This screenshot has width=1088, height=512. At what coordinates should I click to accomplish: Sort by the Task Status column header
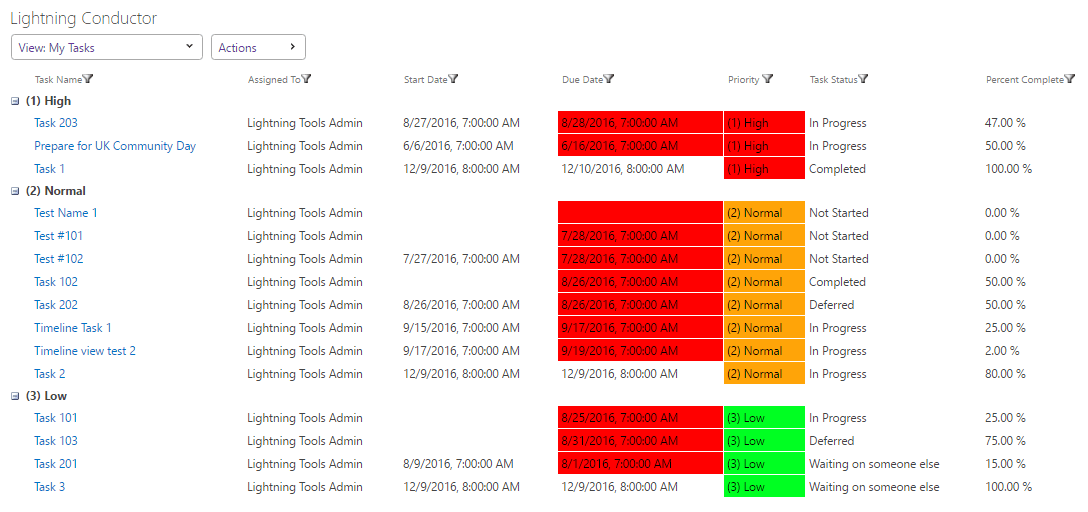(x=833, y=80)
